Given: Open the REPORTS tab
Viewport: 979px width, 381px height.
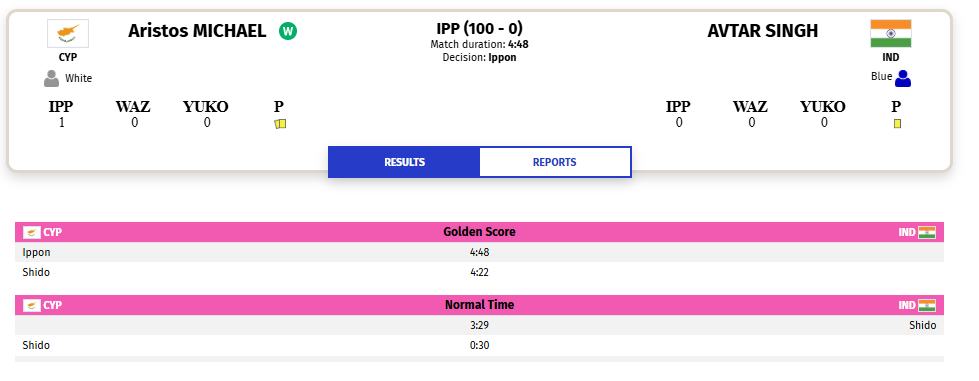Looking at the screenshot, I should click(x=554, y=162).
